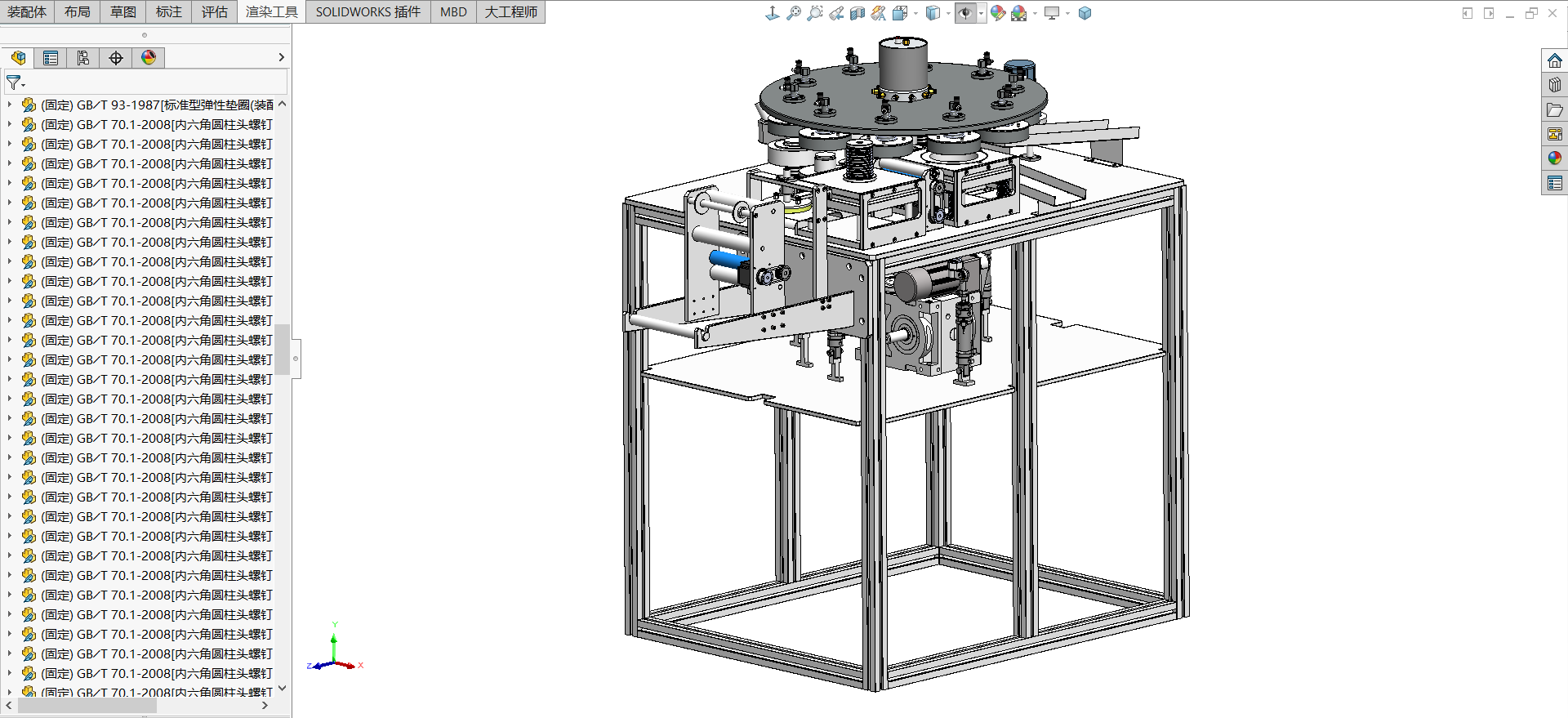Open the DisplayManager color ball tab
The image size is (1568, 718).
tap(149, 58)
